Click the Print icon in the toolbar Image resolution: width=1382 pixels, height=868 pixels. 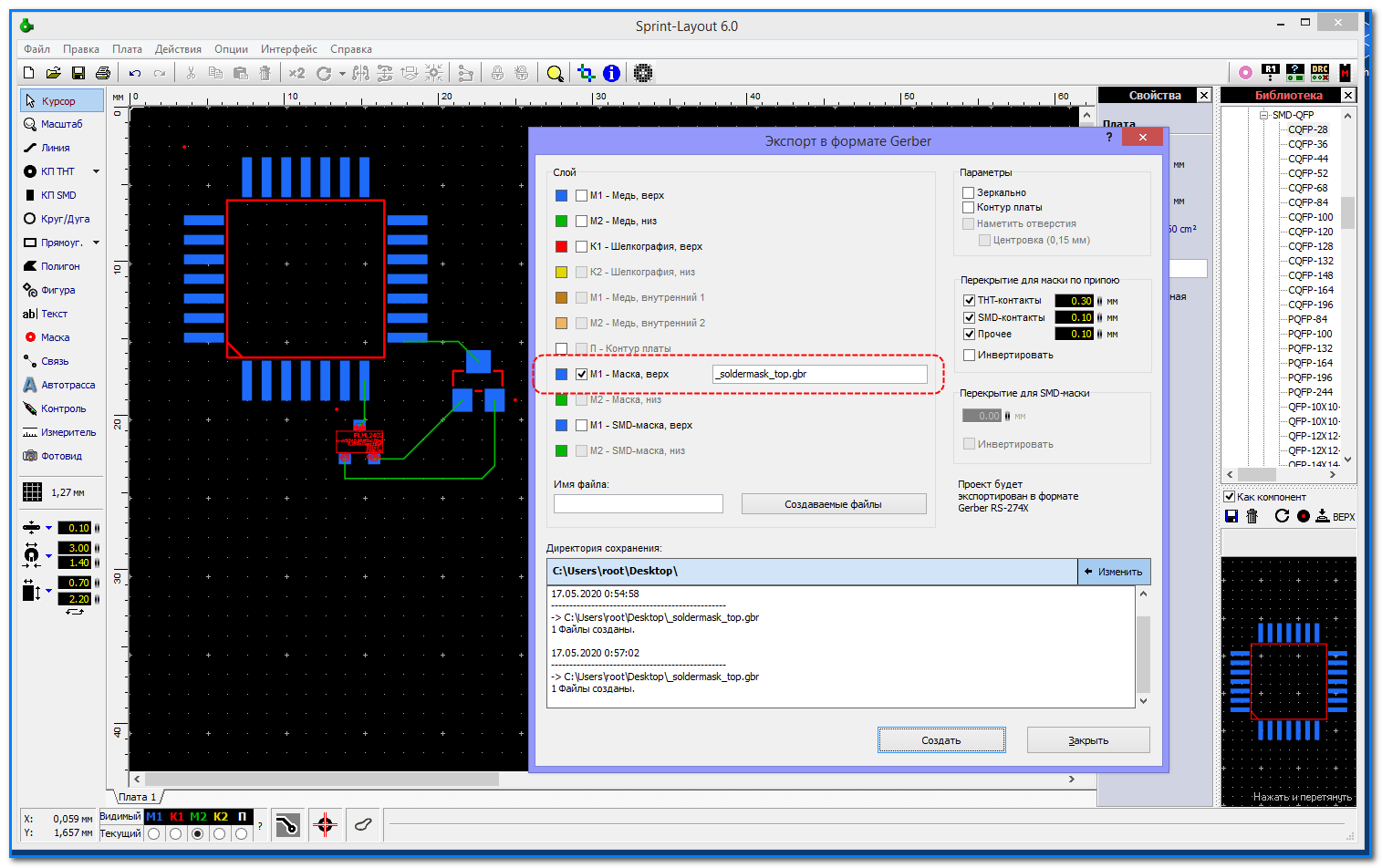pyautogui.click(x=103, y=73)
